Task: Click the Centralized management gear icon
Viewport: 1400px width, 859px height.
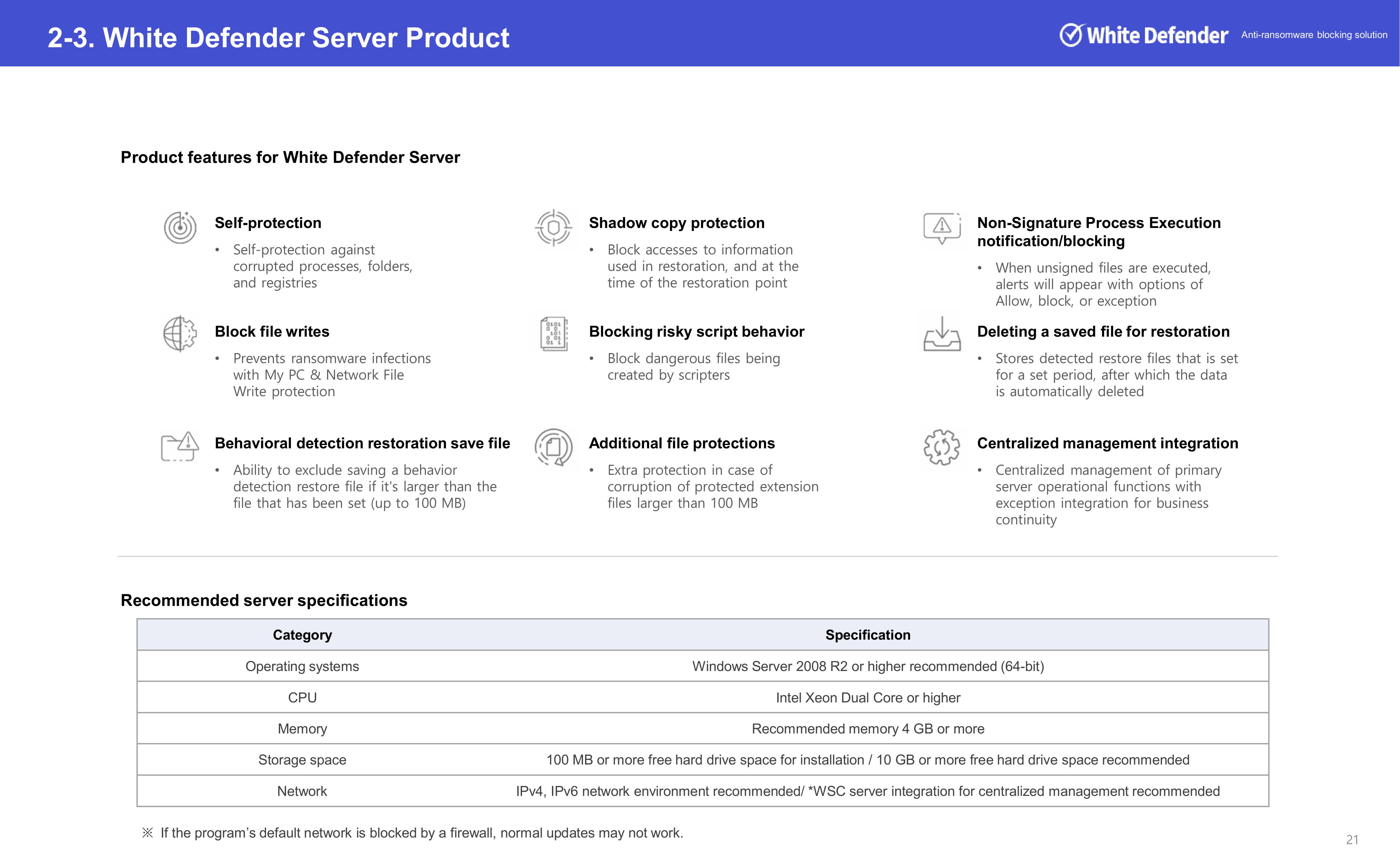Action: (x=941, y=447)
